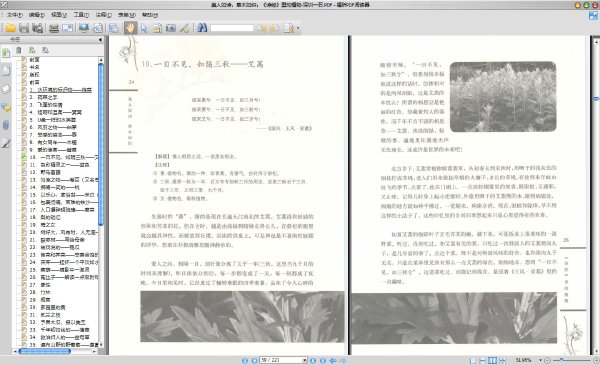Viewport: 600px width, 365px height.
Task: Open the Comments side panel icon
Action: point(6,107)
